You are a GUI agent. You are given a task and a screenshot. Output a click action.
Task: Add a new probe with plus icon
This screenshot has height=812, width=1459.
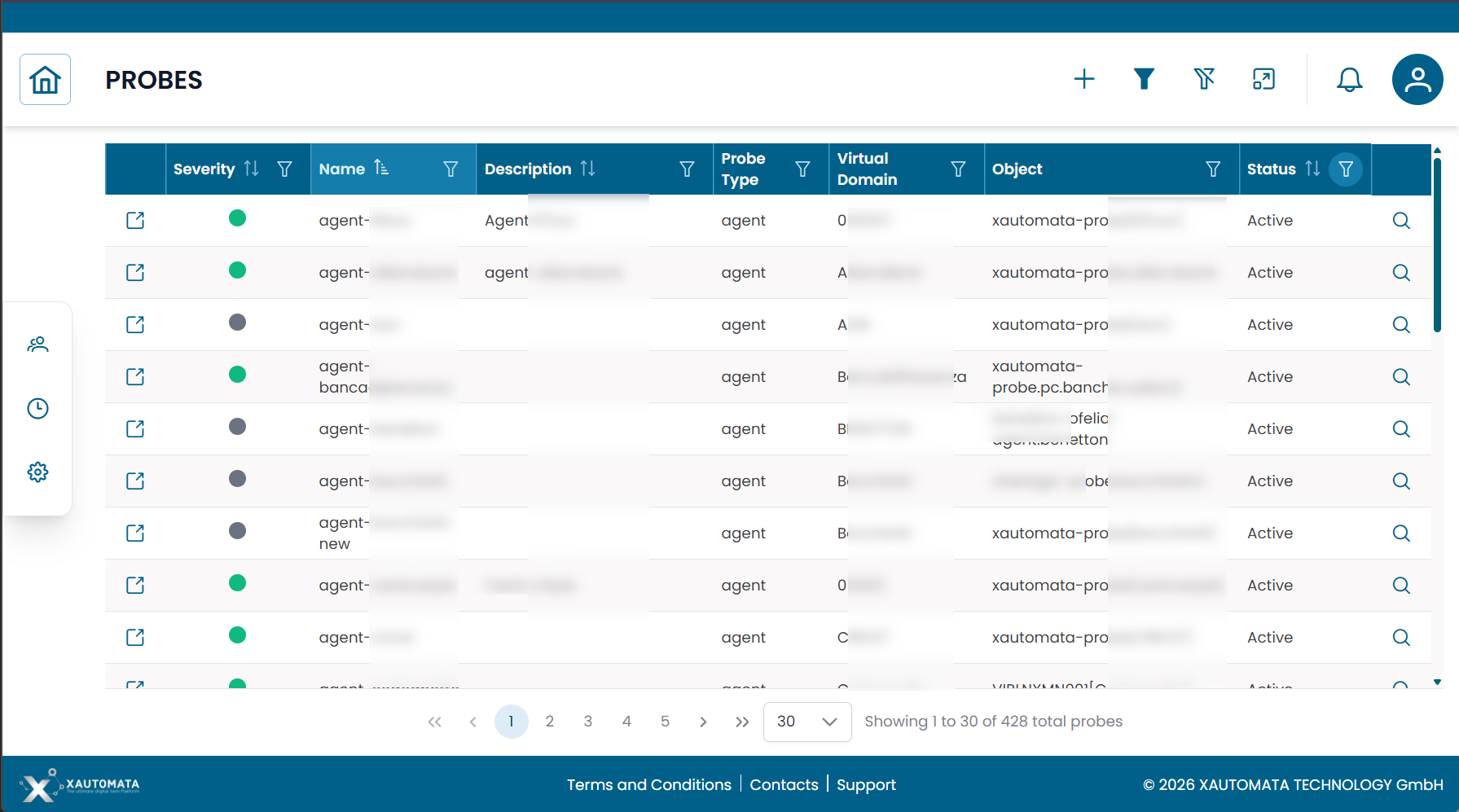click(x=1083, y=79)
